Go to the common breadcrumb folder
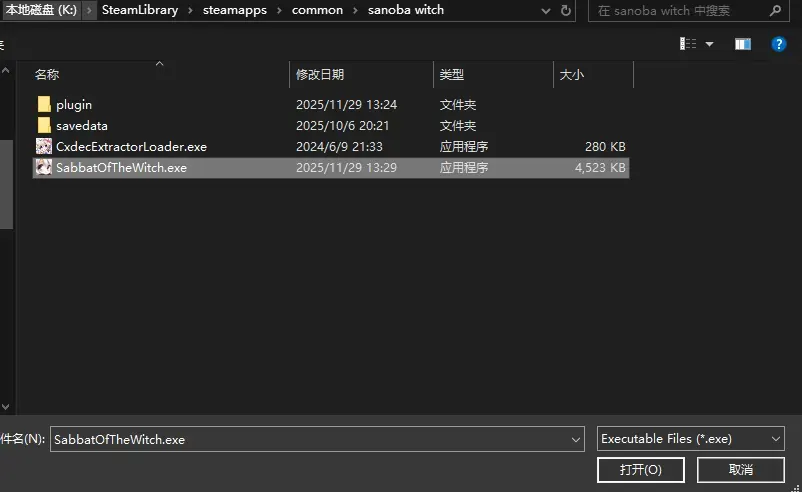 tap(317, 10)
